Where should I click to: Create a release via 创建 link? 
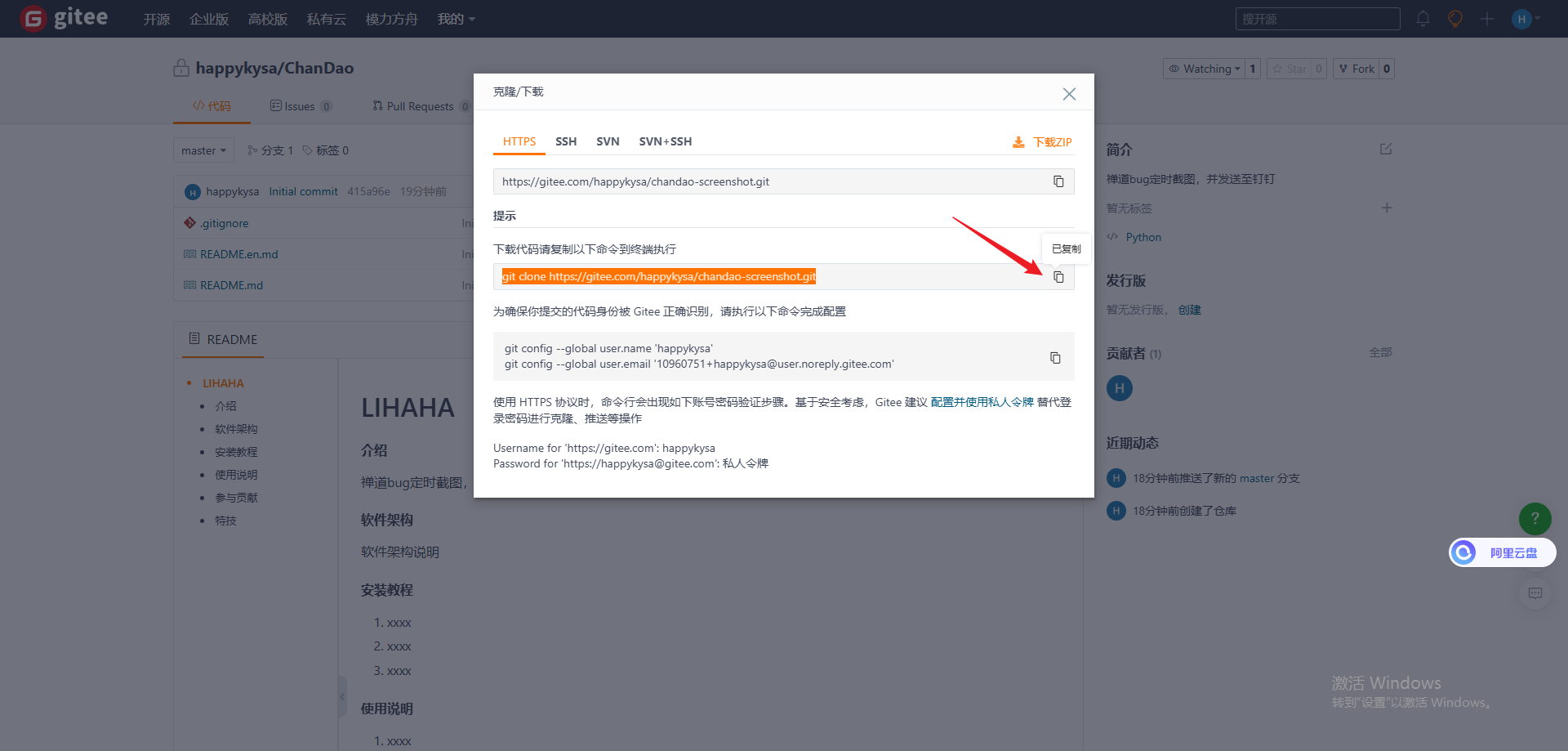pos(1189,310)
